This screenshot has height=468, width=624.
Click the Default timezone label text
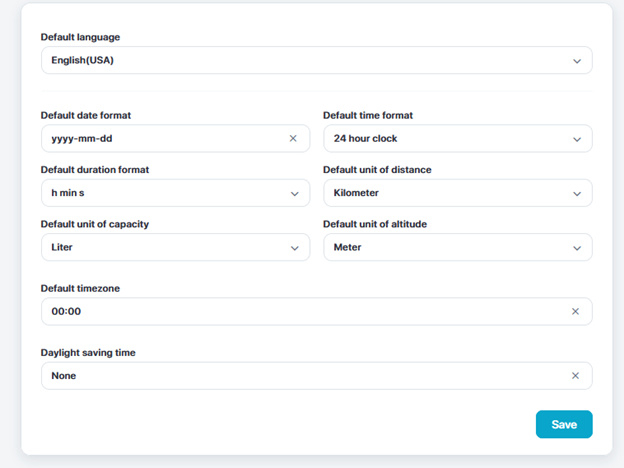coord(80,289)
